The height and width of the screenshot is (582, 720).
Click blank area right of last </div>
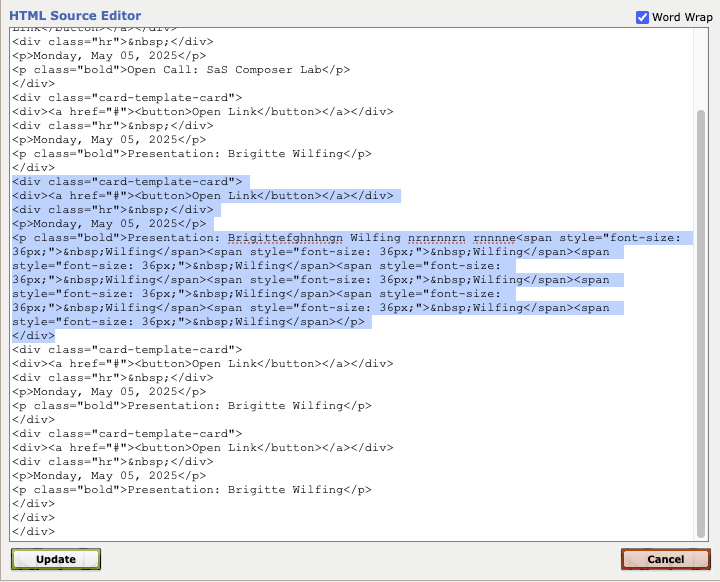tap(350, 531)
